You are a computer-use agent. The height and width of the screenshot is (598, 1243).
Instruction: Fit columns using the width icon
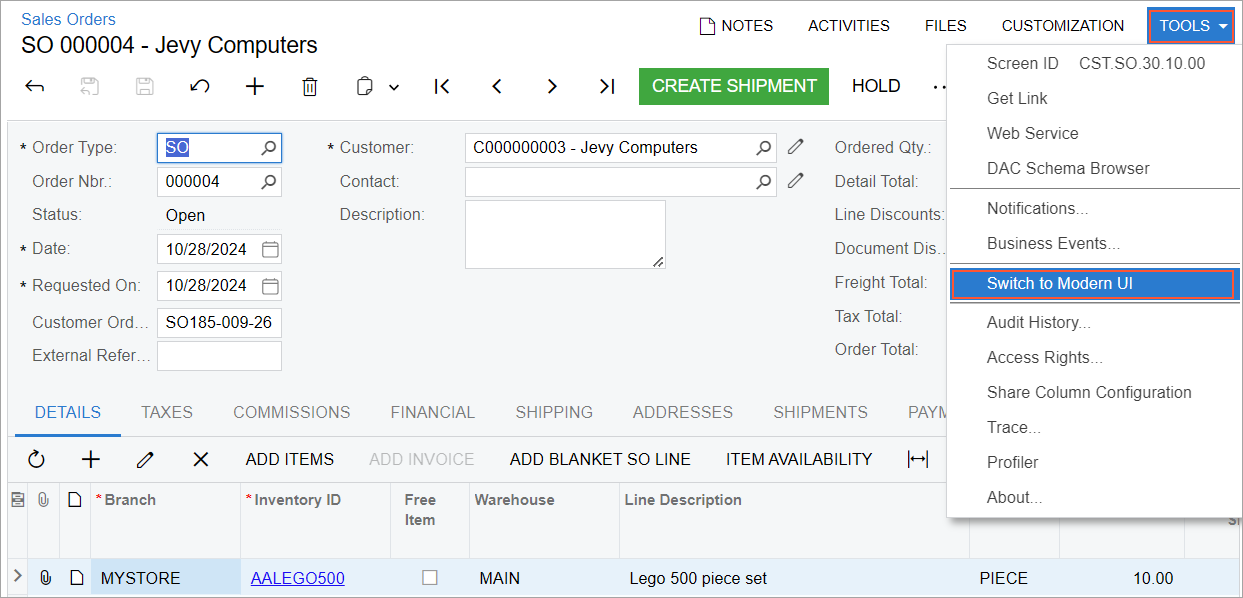(917, 459)
